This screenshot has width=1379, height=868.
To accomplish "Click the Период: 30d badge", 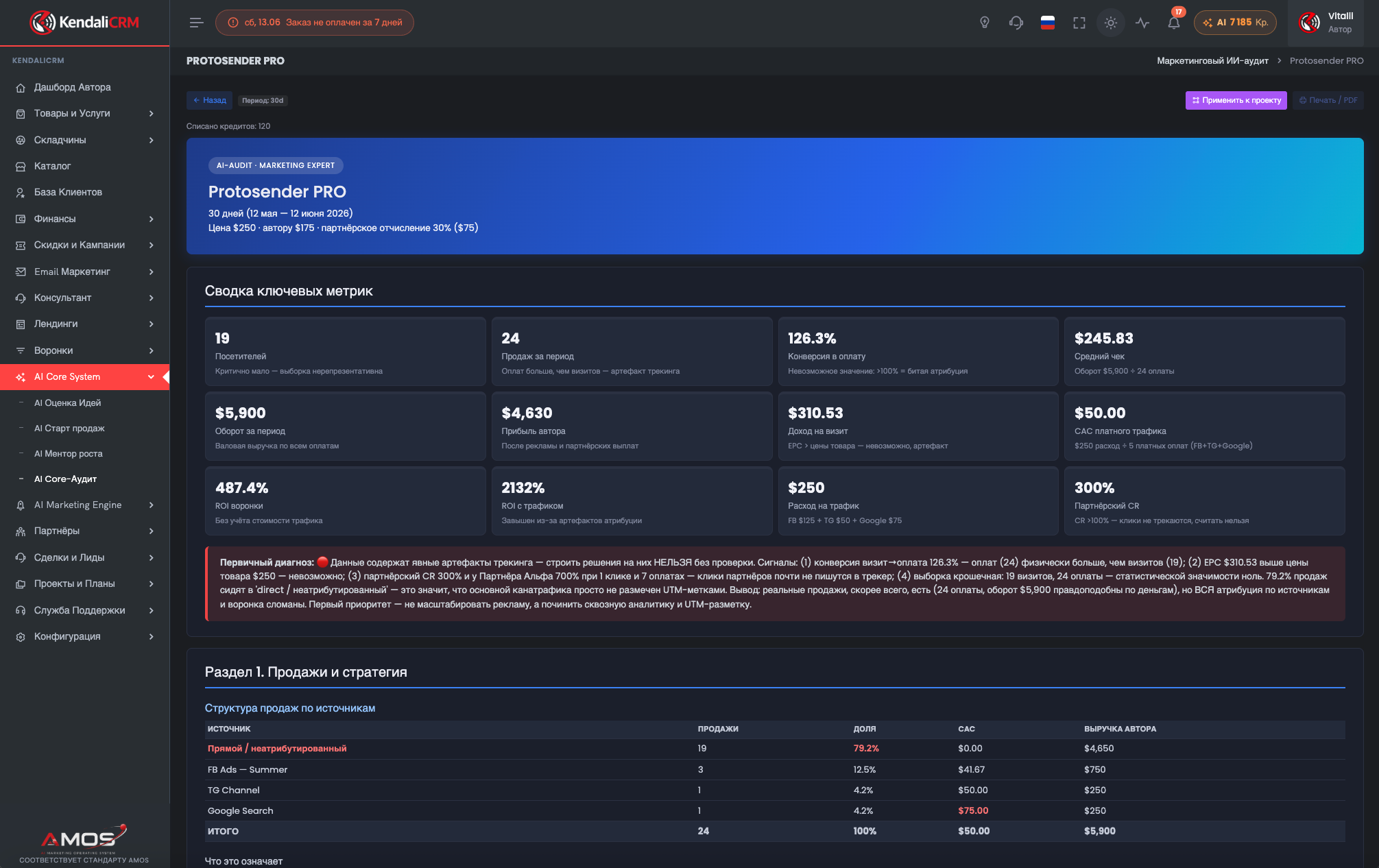I will pos(263,100).
